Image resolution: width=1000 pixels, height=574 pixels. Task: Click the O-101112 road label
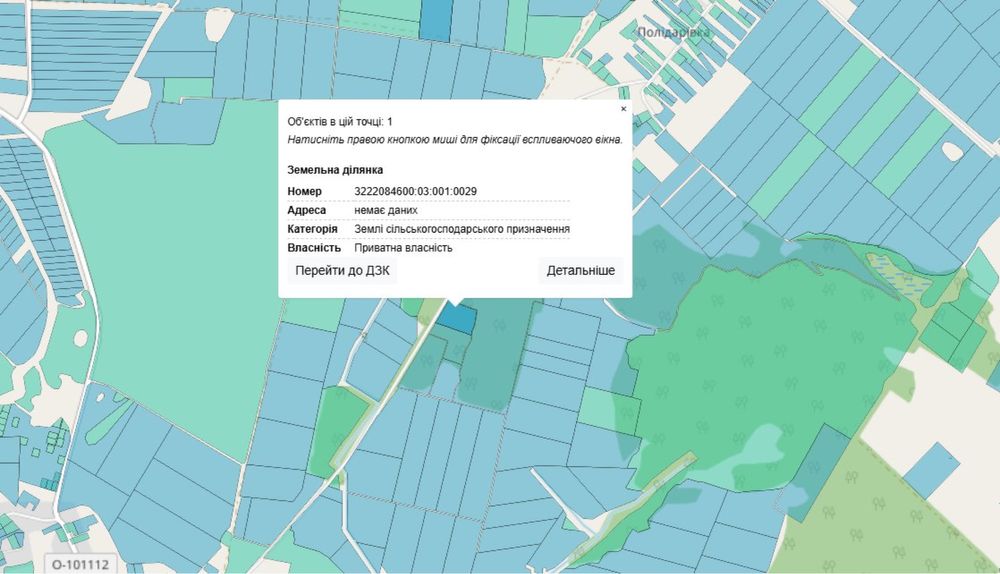[80, 564]
